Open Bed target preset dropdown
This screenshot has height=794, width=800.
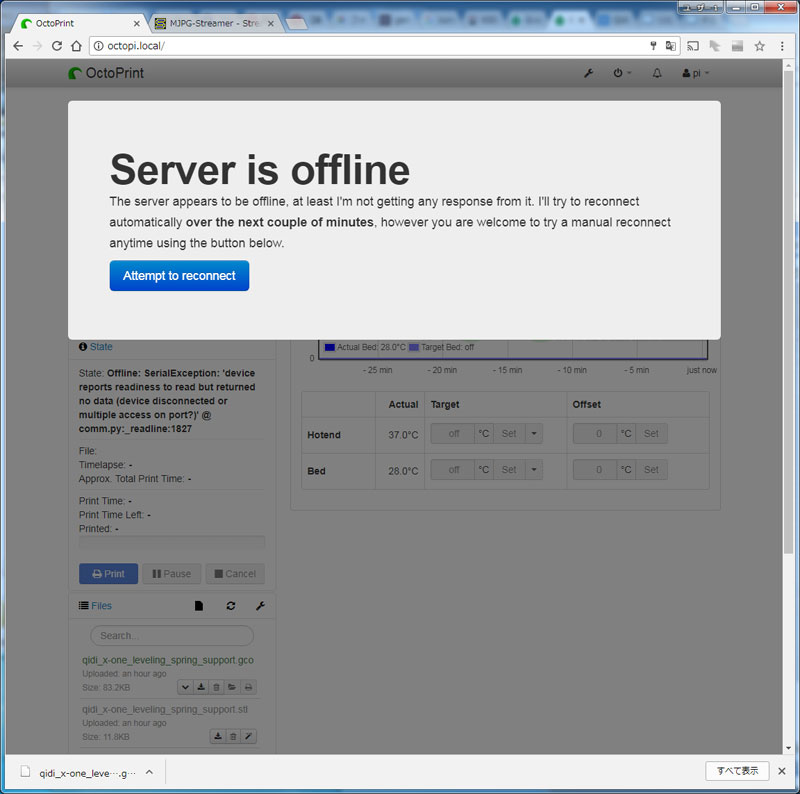coord(534,469)
